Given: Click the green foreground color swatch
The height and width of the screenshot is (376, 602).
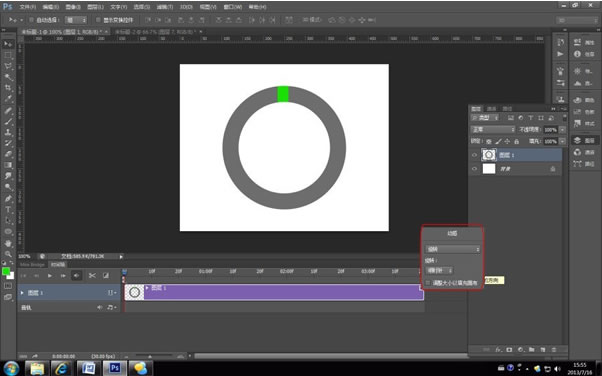Looking at the screenshot, I should coord(6,271).
